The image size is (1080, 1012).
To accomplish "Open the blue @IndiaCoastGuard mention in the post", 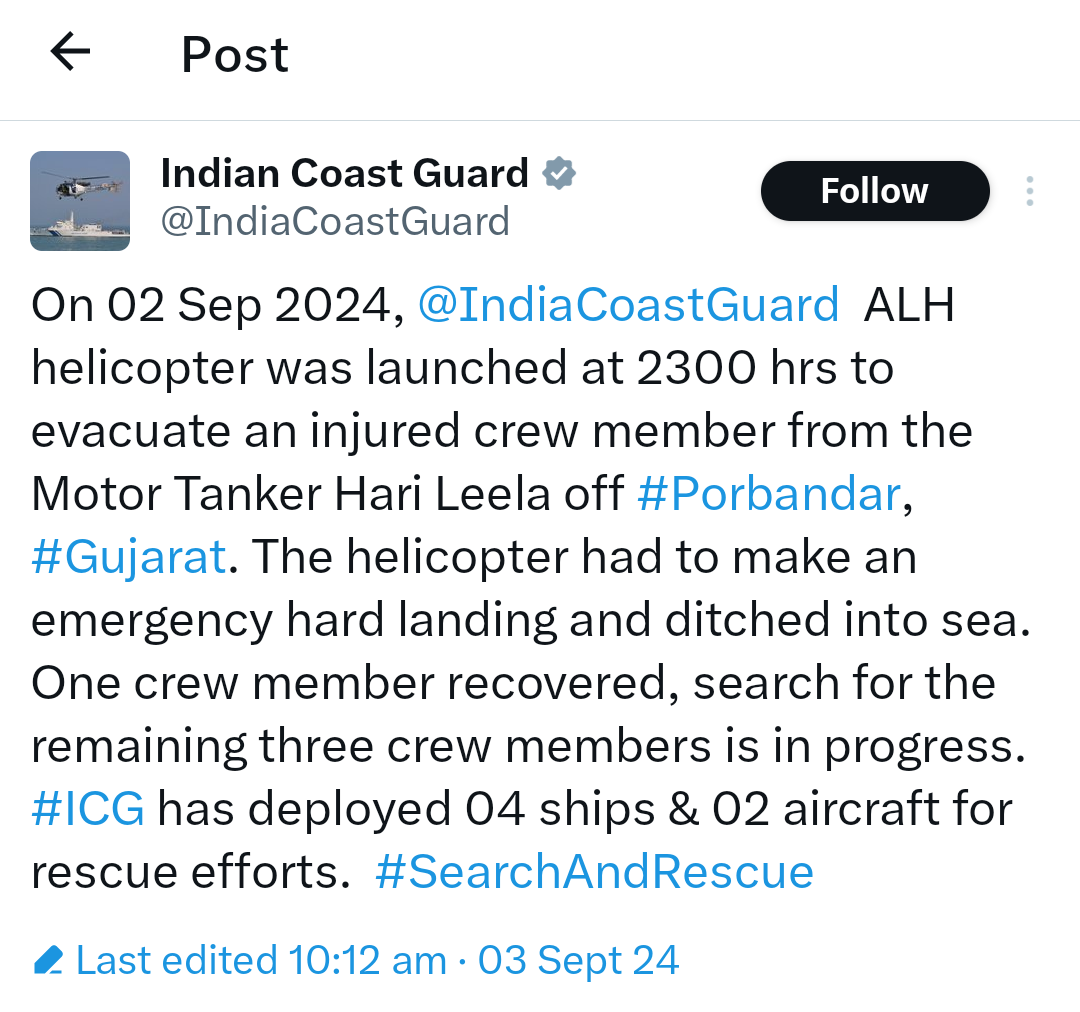I will tap(628, 305).
